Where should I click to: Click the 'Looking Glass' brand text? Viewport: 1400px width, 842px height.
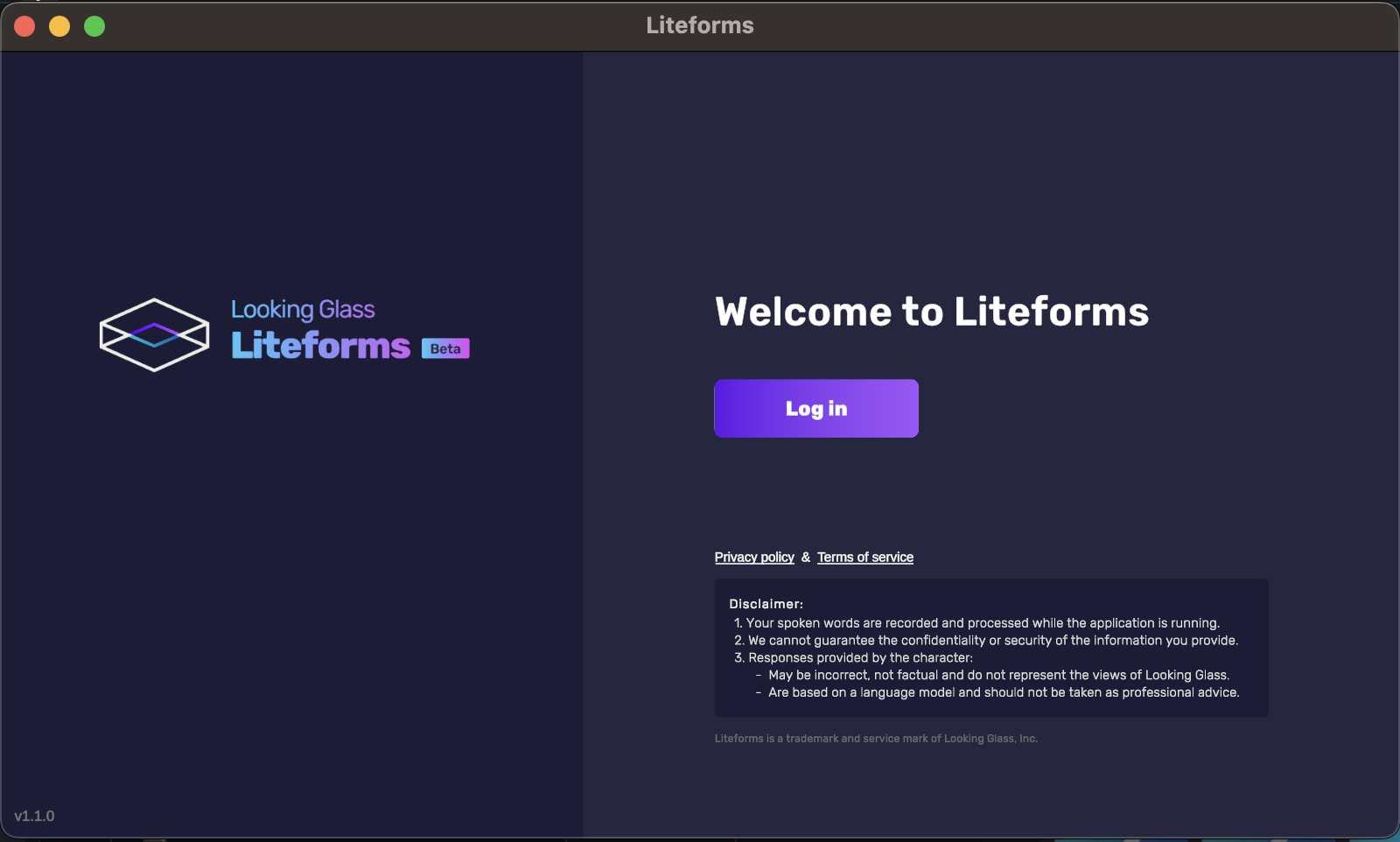tap(303, 309)
